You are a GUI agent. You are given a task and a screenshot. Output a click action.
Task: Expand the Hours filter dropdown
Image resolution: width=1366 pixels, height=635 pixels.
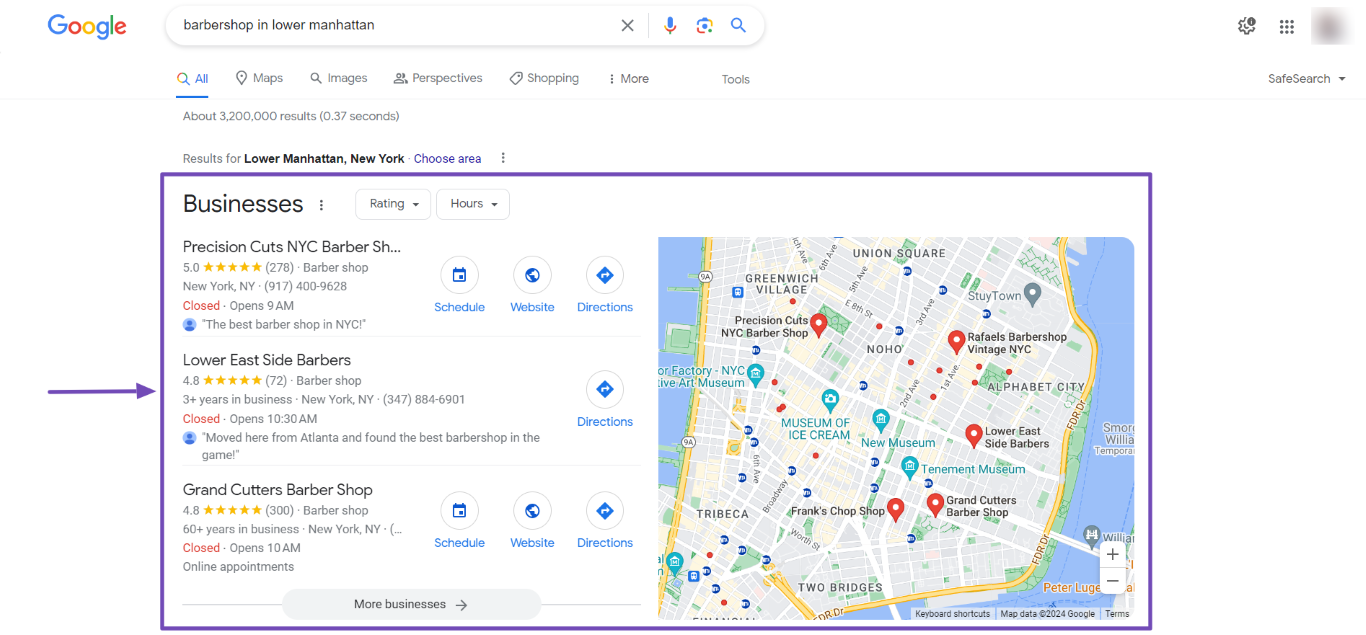473,204
